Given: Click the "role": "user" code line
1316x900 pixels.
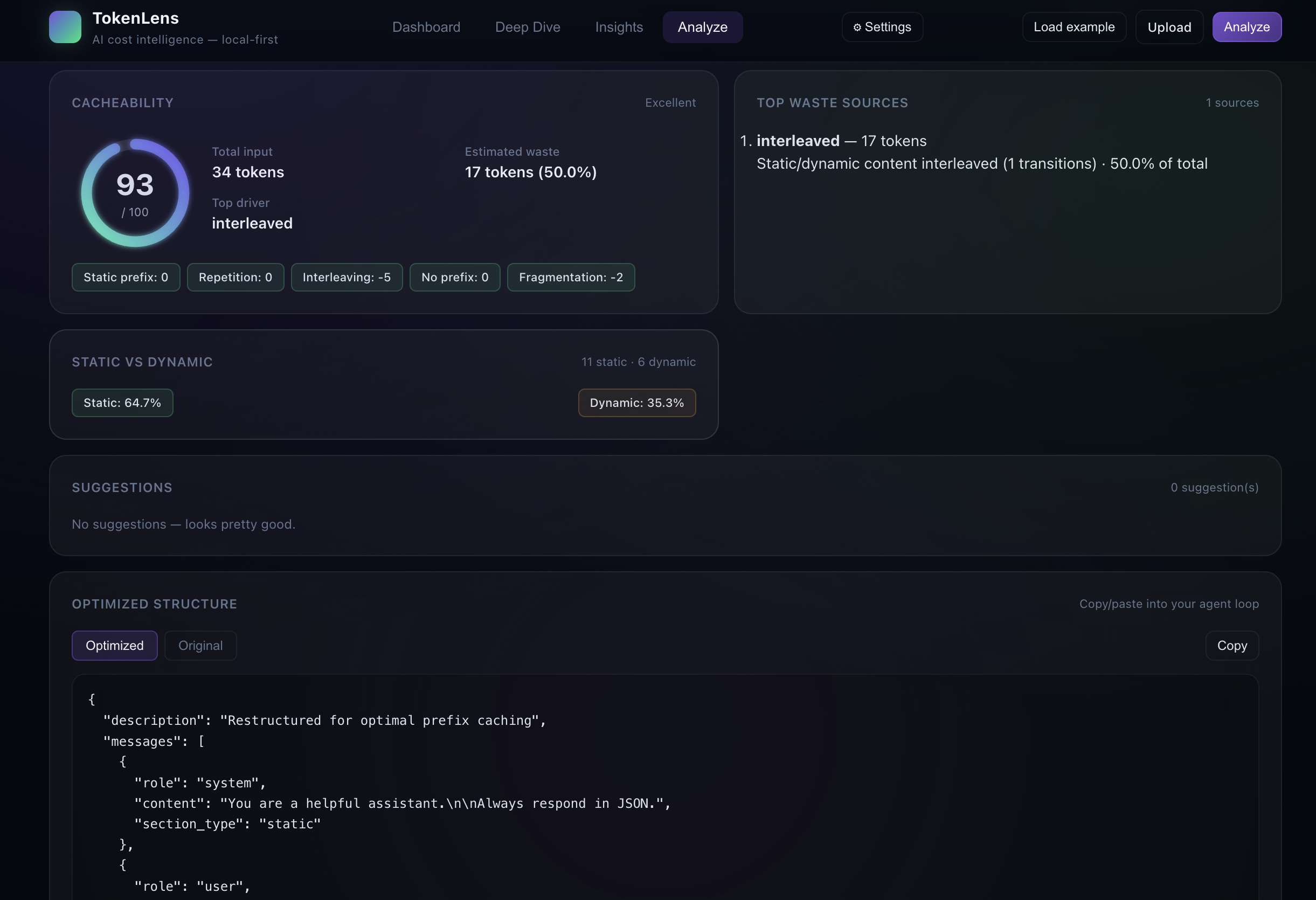Looking at the screenshot, I should pos(192,887).
